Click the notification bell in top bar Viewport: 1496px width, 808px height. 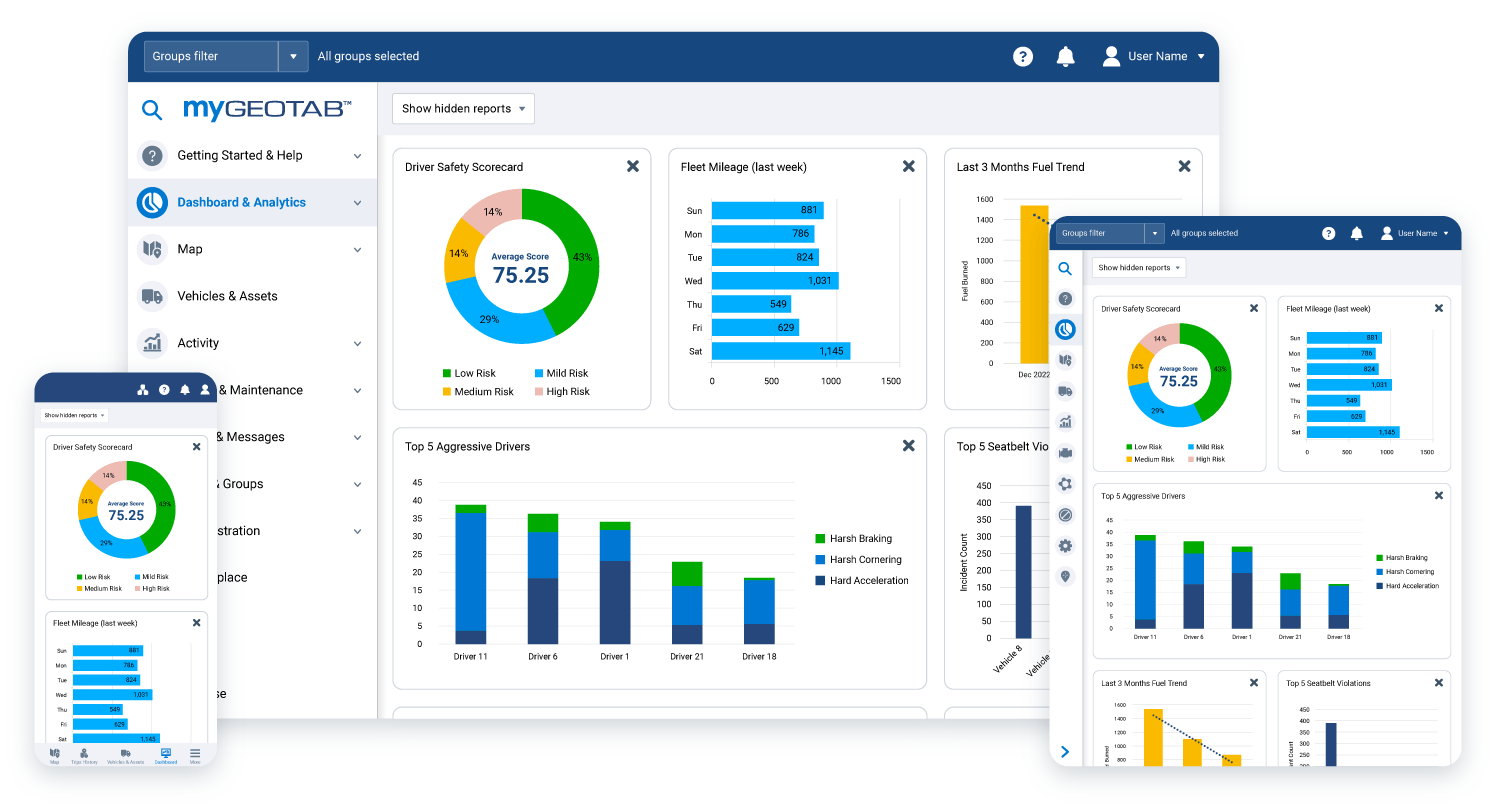coord(1065,56)
